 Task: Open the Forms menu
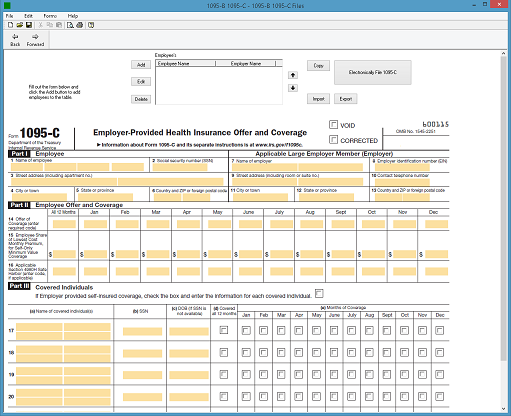pyautogui.click(x=50, y=16)
